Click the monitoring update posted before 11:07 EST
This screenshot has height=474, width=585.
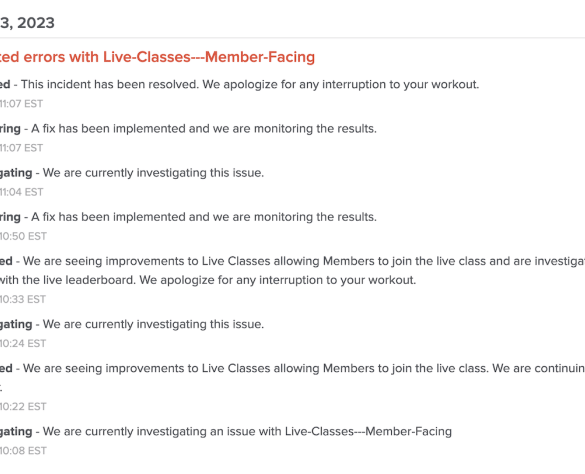pos(188,129)
